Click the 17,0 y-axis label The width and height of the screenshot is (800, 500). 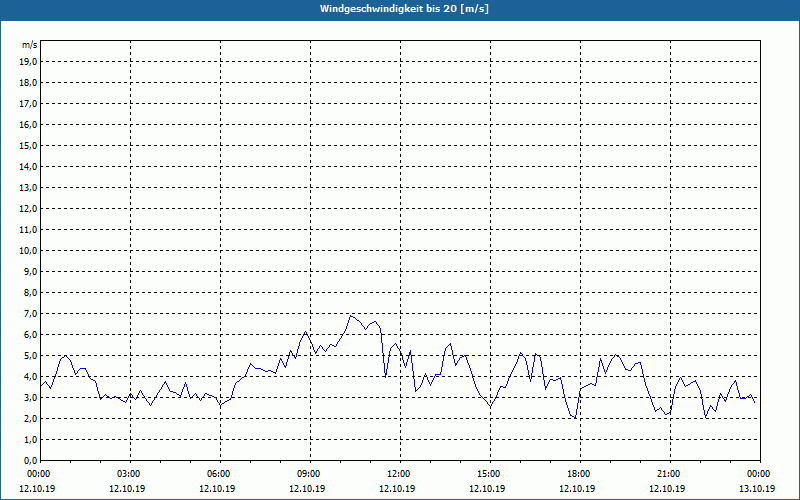28,104
